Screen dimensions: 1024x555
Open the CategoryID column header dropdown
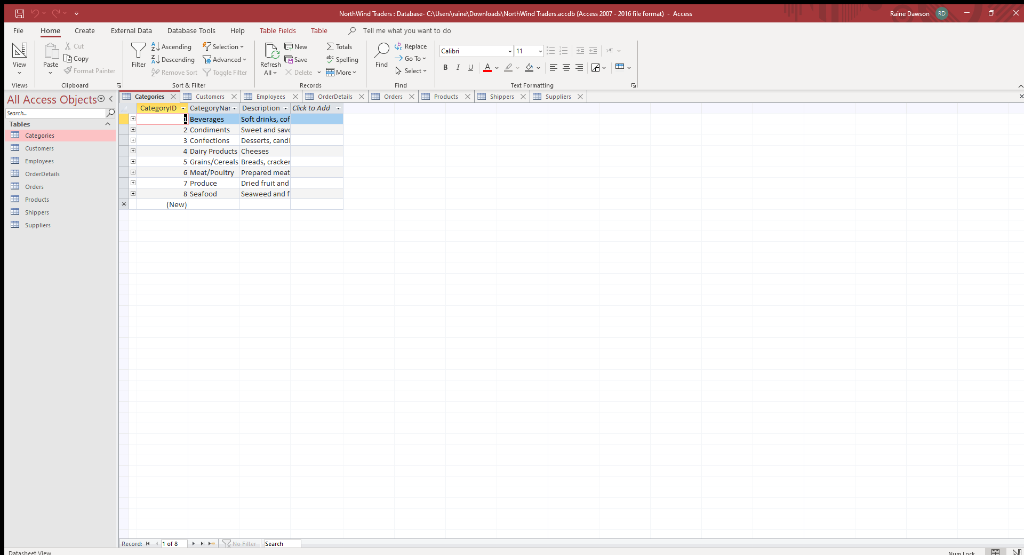184,108
